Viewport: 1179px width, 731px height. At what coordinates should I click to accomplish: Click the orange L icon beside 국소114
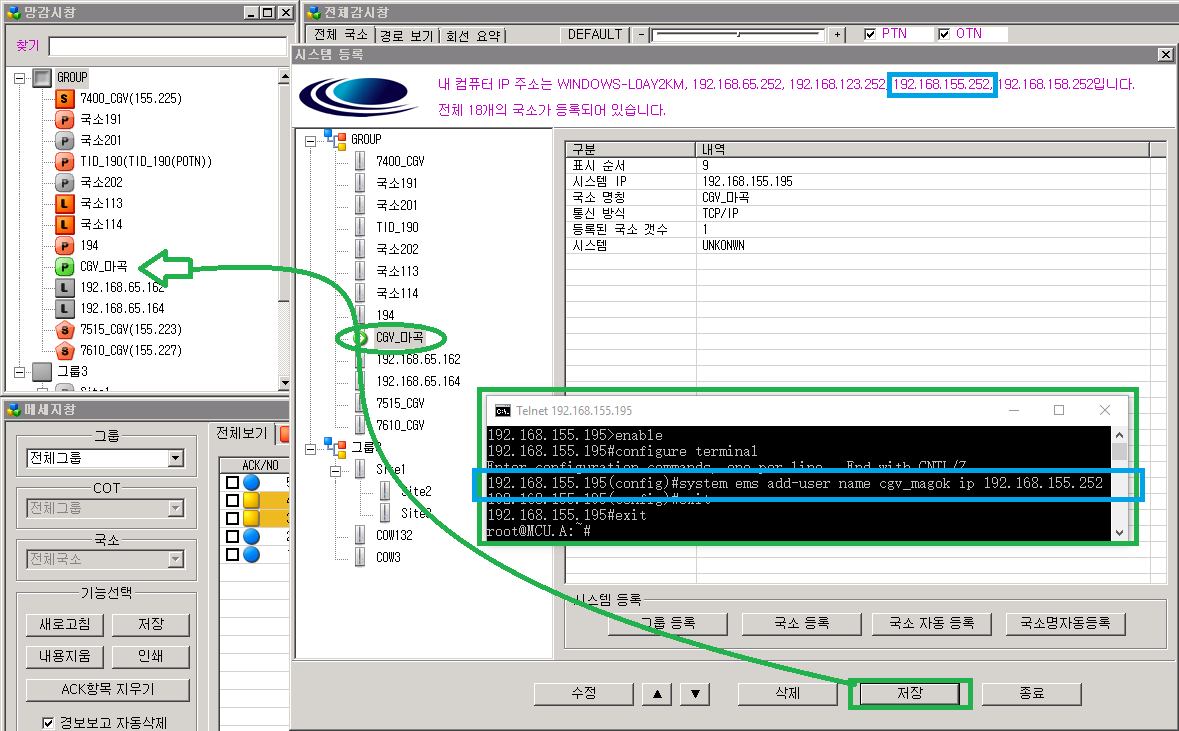65,225
